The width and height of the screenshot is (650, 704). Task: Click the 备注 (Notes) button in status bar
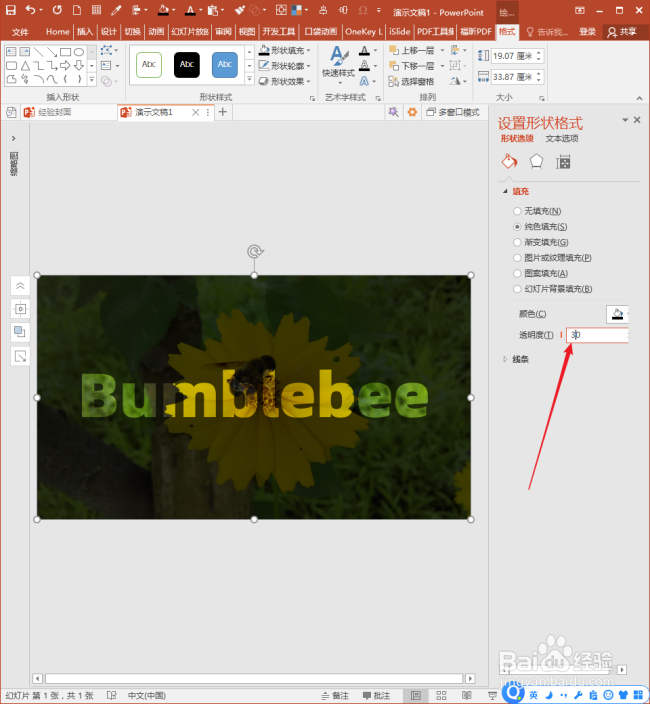335,695
